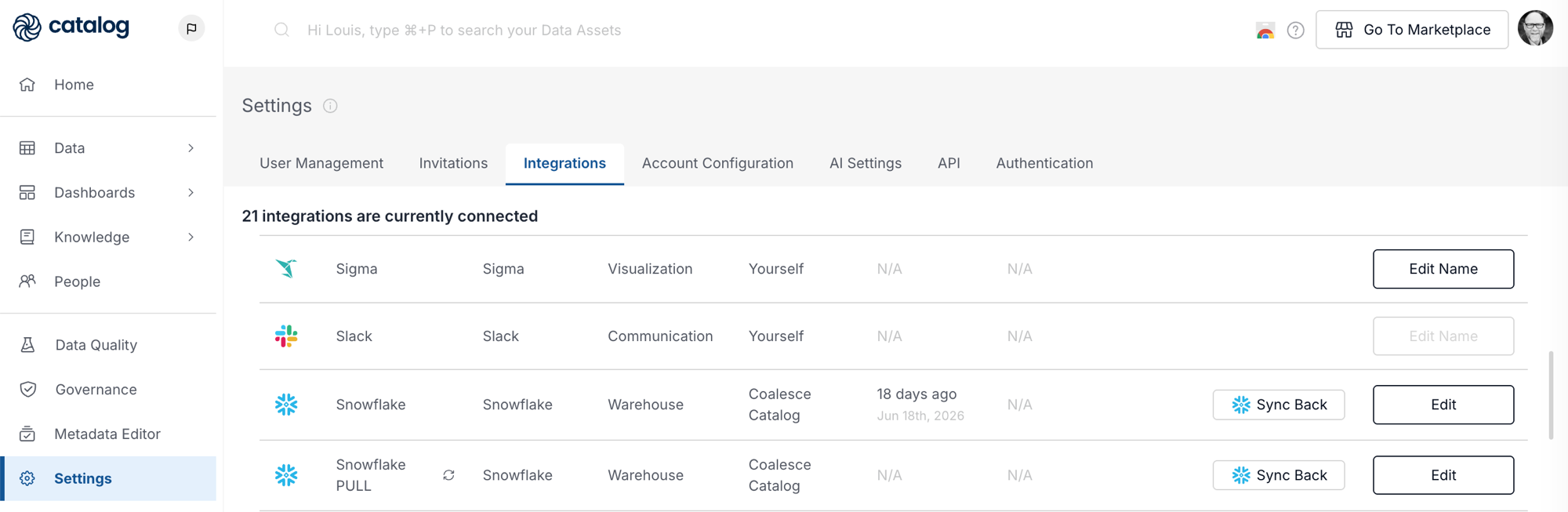
Task: Click the '21 integrations are currently connected' heading
Action: 390,216
